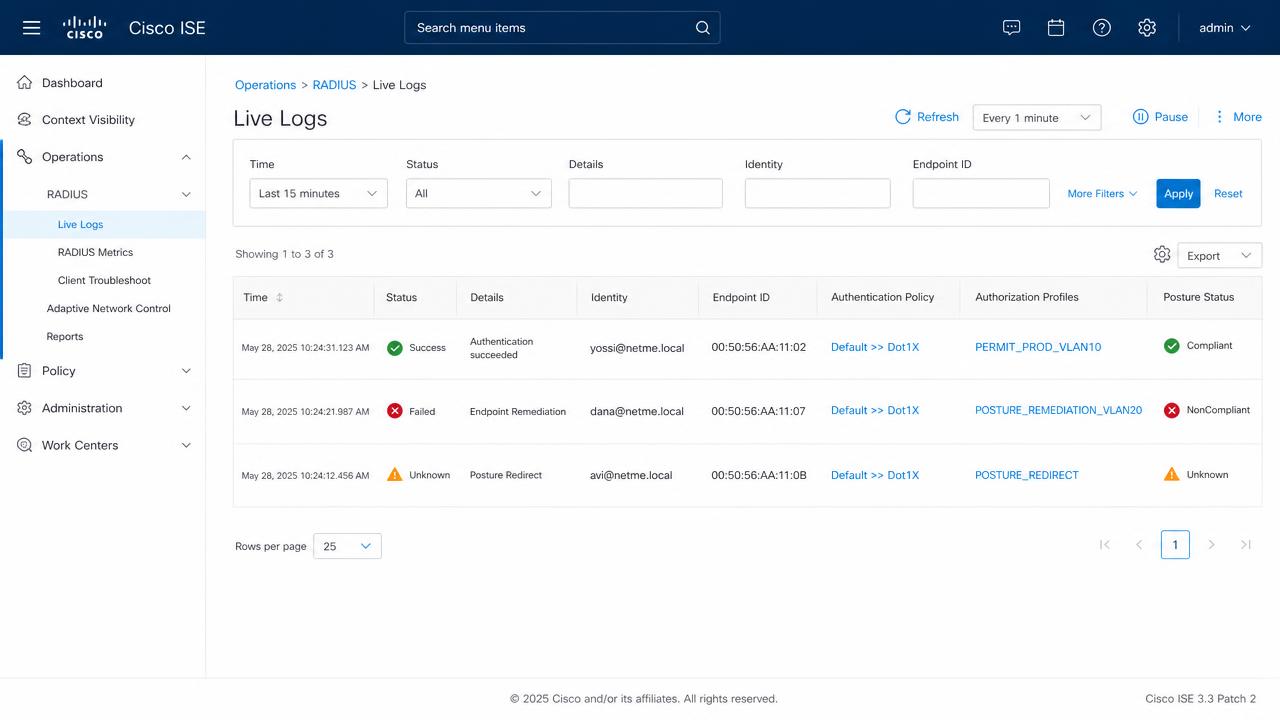Open the POSTURE_REDIRECT profile link
Image resolution: width=1280 pixels, height=720 pixels.
[1027, 475]
